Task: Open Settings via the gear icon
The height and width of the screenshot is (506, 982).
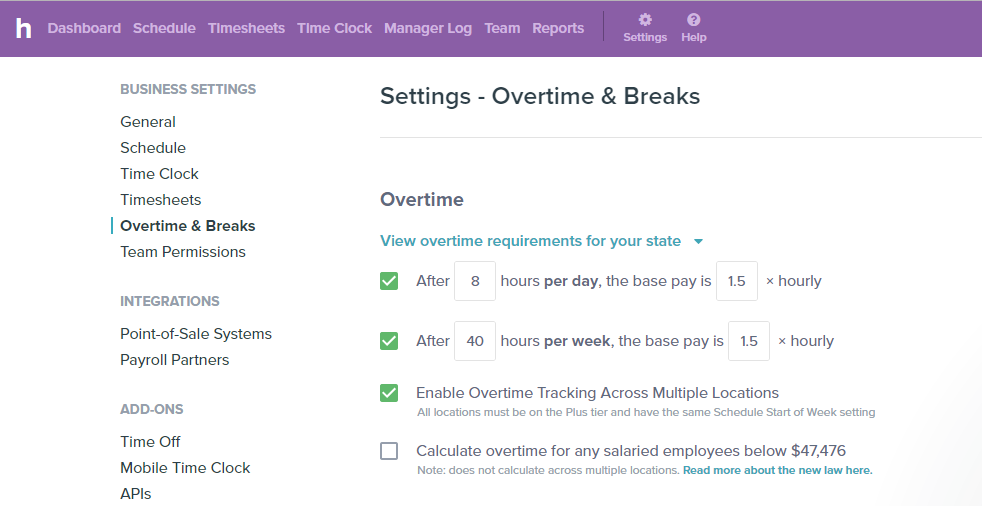Action: [644, 20]
